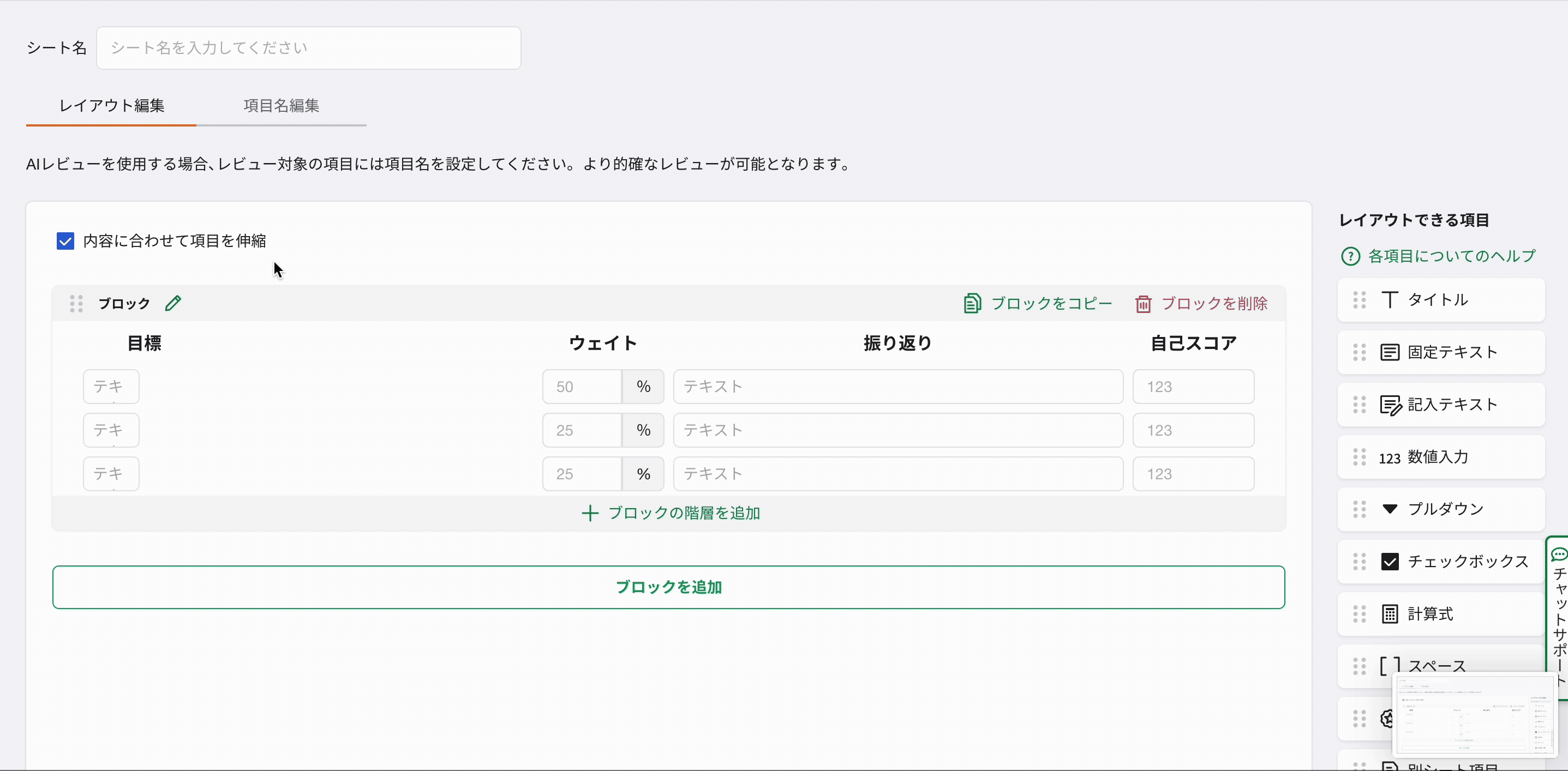
Task: Select the スペース bracket icon
Action: [x=1390, y=666]
